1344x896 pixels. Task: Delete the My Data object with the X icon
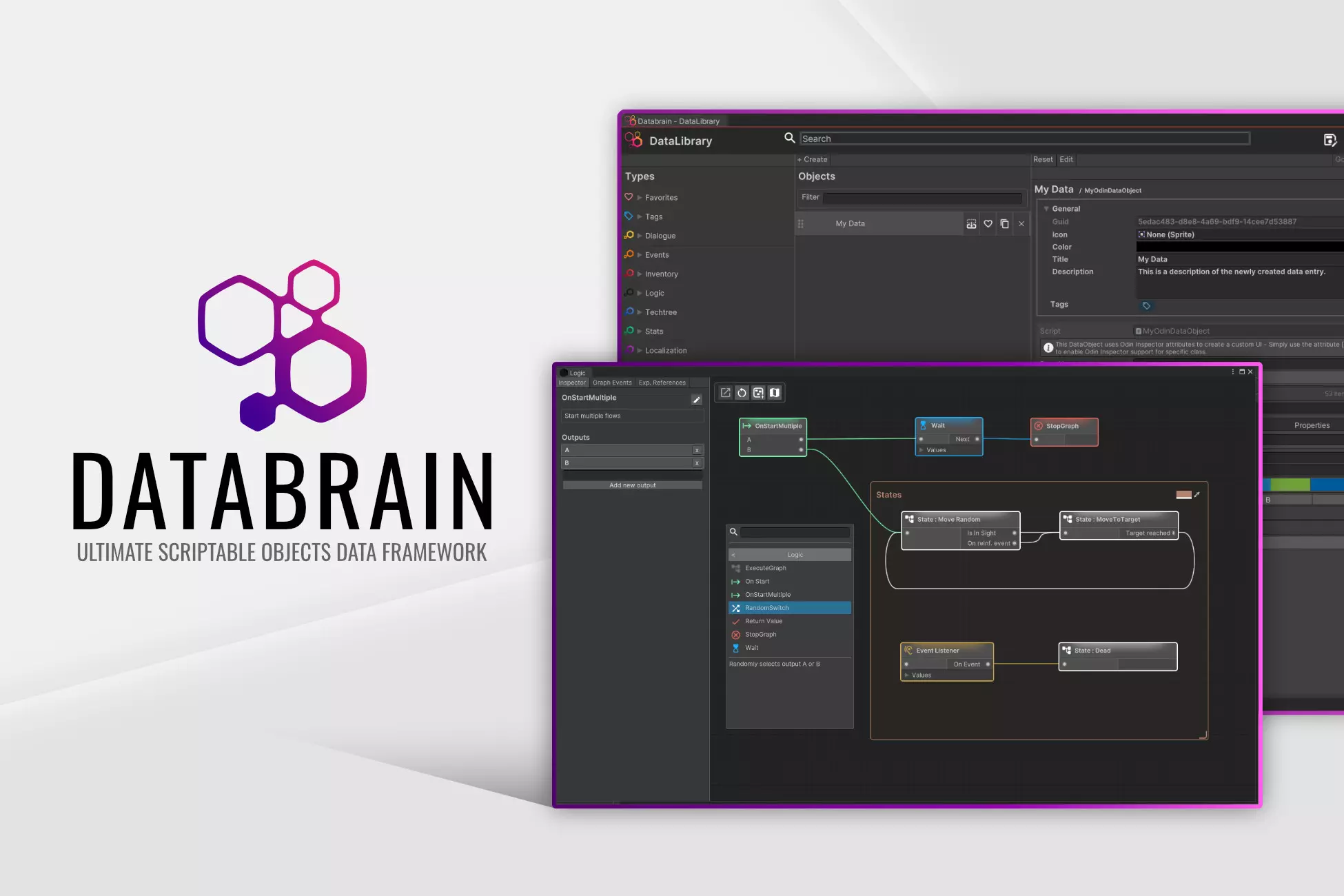(x=1021, y=223)
